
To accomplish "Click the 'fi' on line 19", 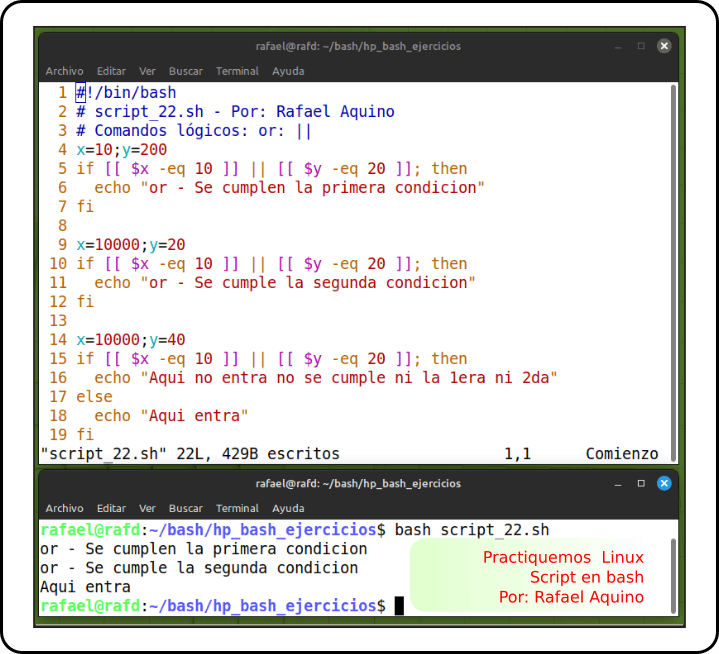I will pyautogui.click(x=85, y=434).
